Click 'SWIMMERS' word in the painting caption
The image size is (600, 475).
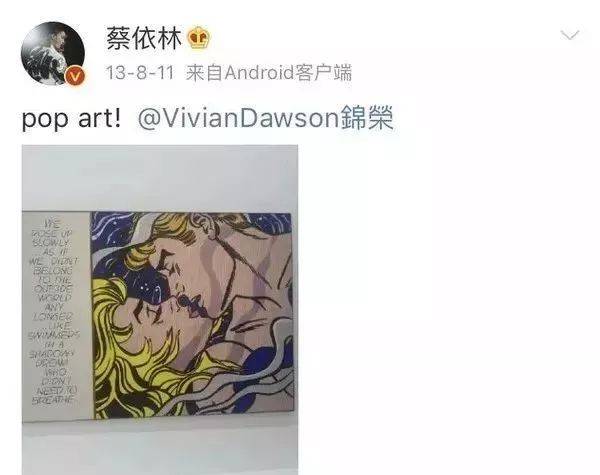tap(54, 336)
